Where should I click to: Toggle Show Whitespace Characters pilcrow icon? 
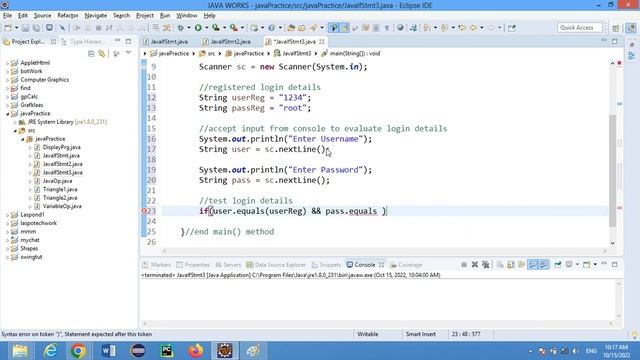(387, 28)
